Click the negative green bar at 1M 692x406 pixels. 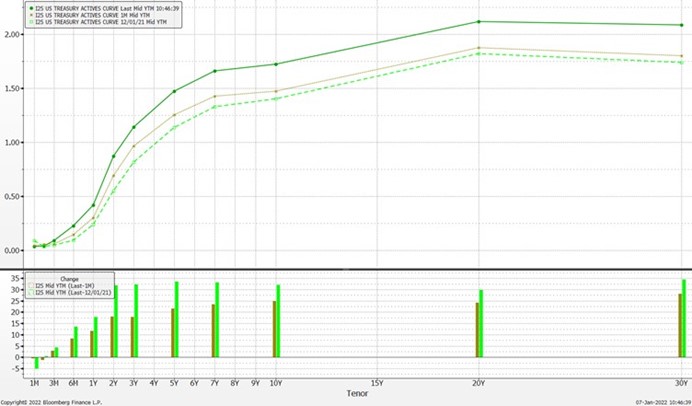36,363
